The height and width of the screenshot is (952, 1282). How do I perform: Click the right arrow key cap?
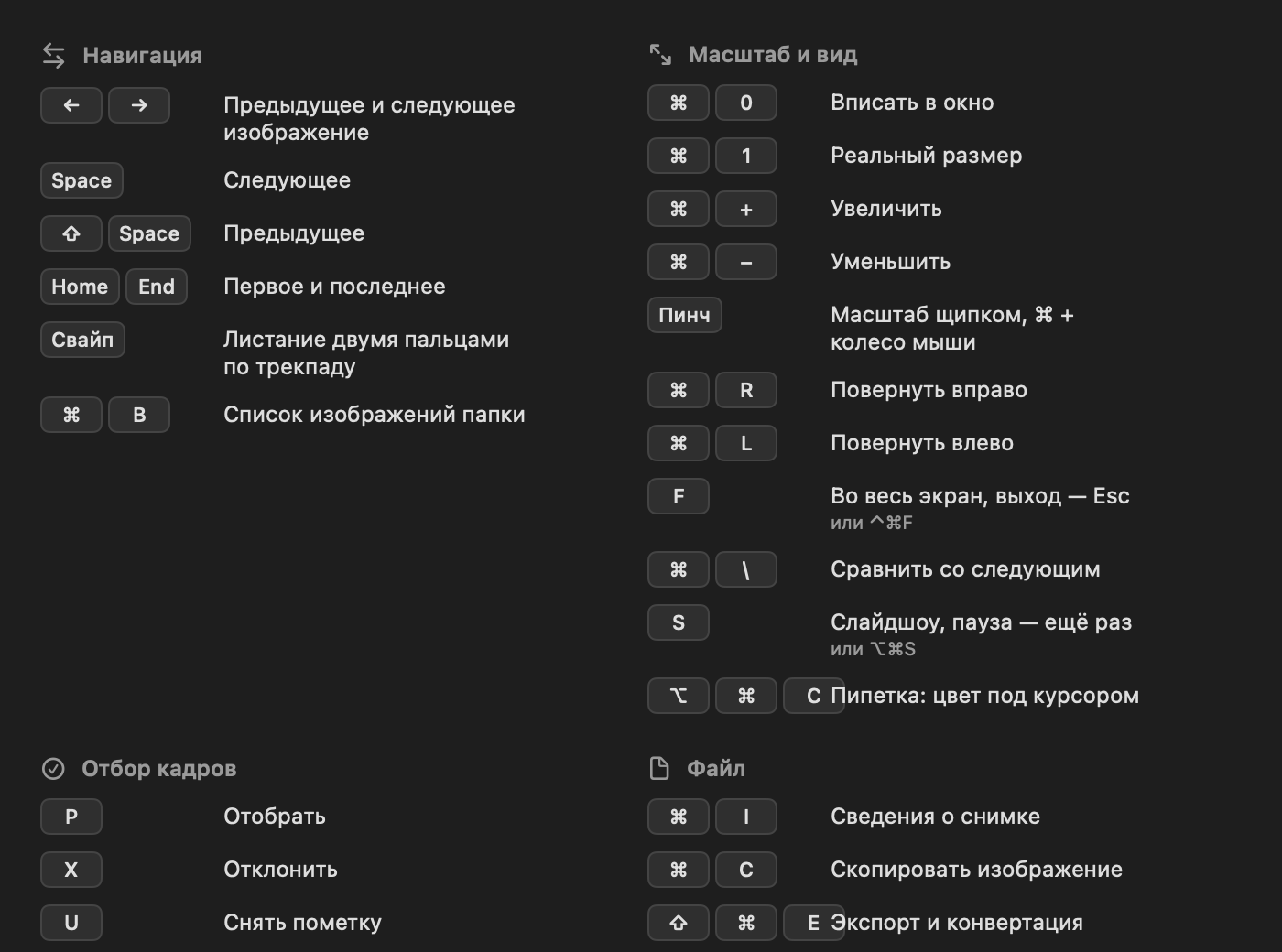coord(139,105)
